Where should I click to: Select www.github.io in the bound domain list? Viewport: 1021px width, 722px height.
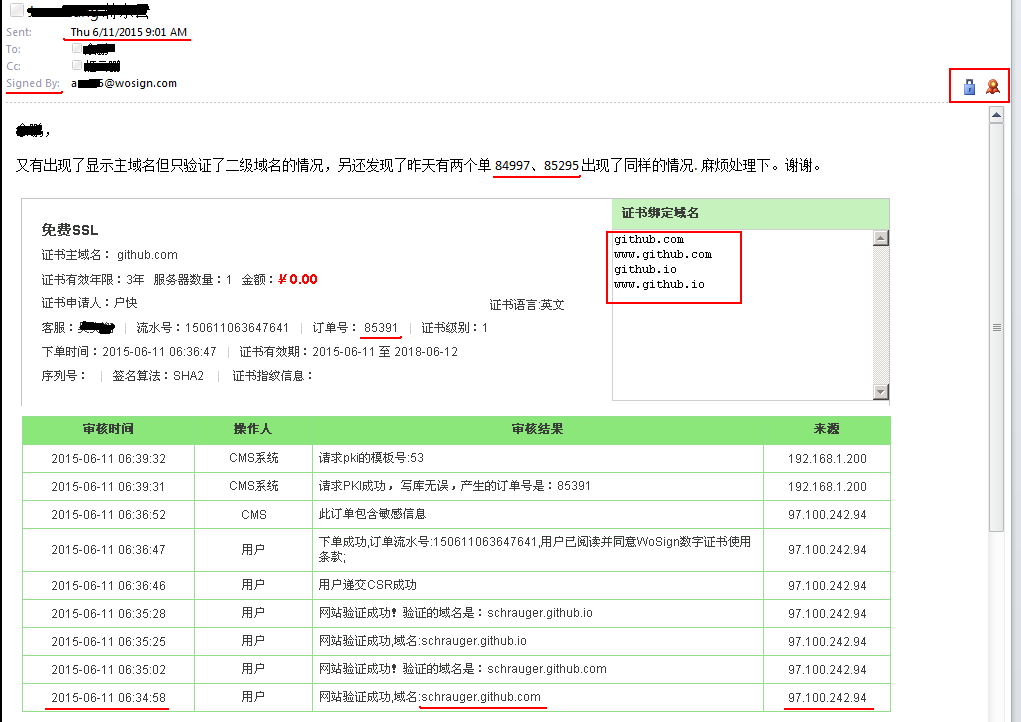pos(659,285)
